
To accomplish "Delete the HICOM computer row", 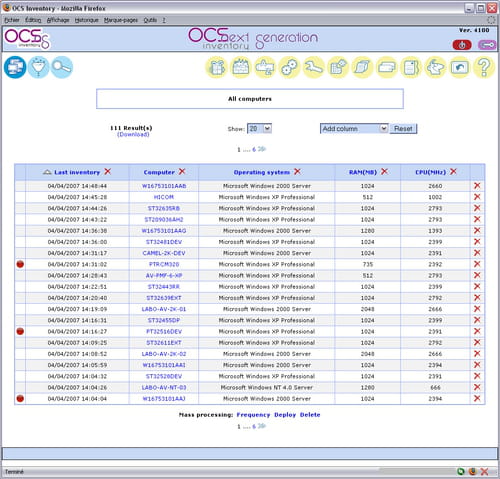I will [x=477, y=197].
